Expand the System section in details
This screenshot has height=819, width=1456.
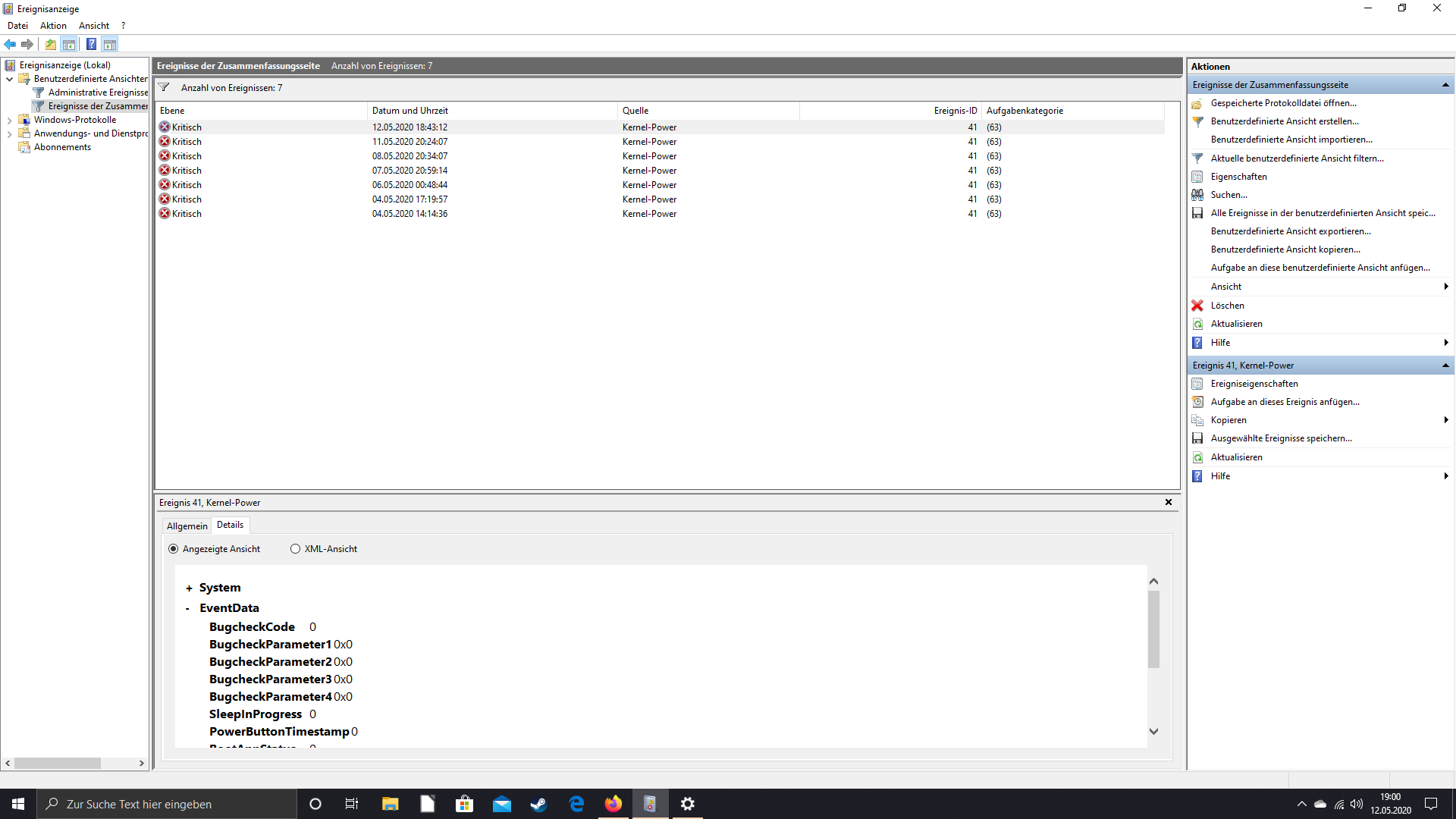[x=189, y=588]
